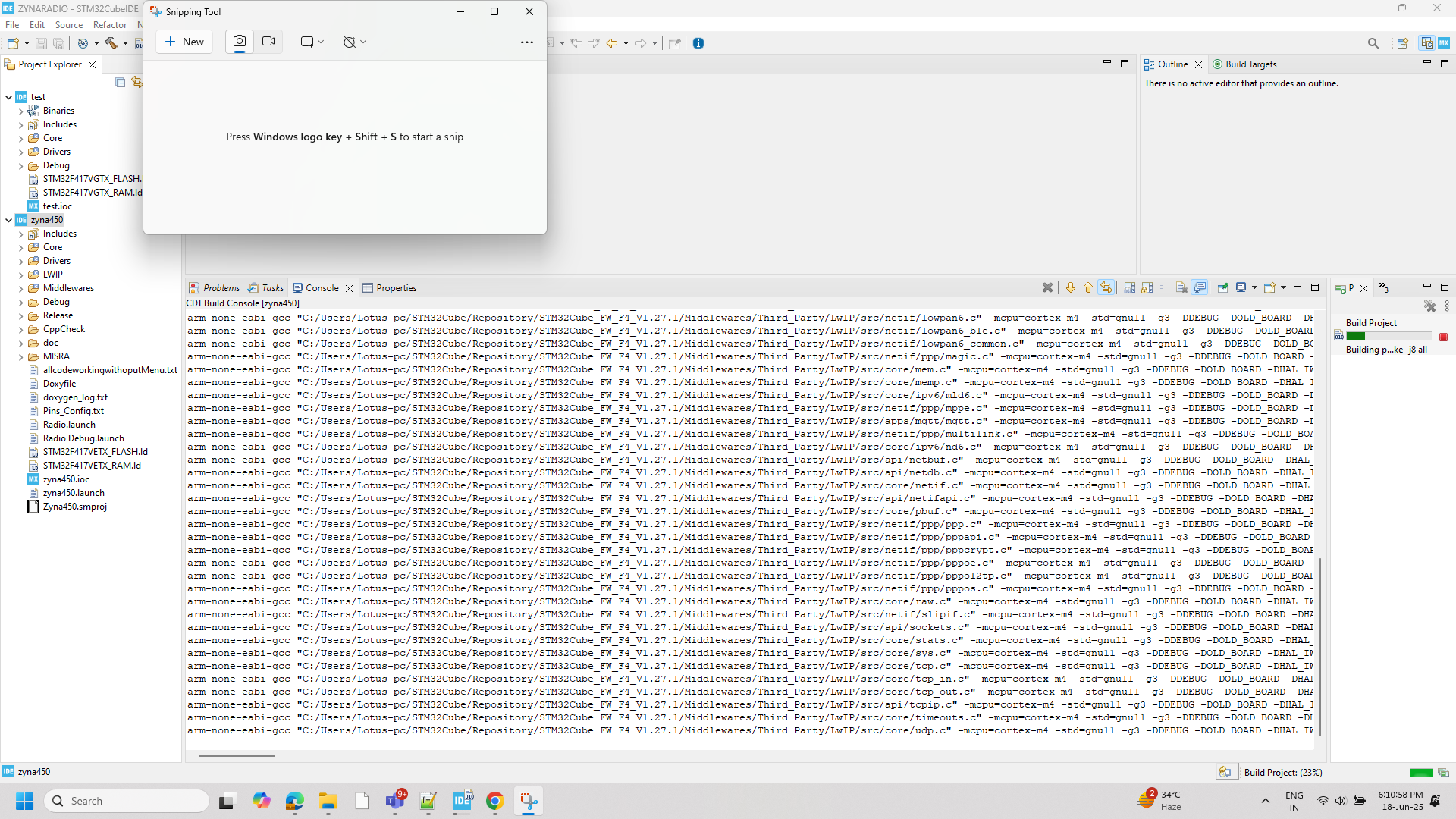Click the New button in Snipping Tool
This screenshot has width=1456, height=819.
click(184, 42)
